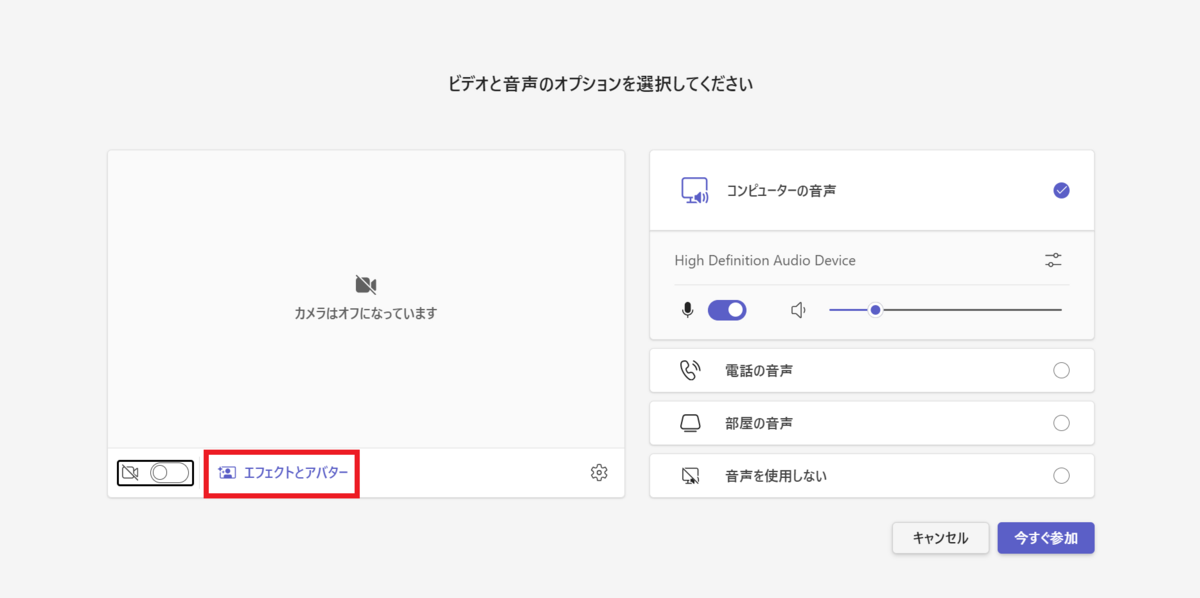
Task: Open audio device settings sliders icon
Action: (x=1053, y=260)
